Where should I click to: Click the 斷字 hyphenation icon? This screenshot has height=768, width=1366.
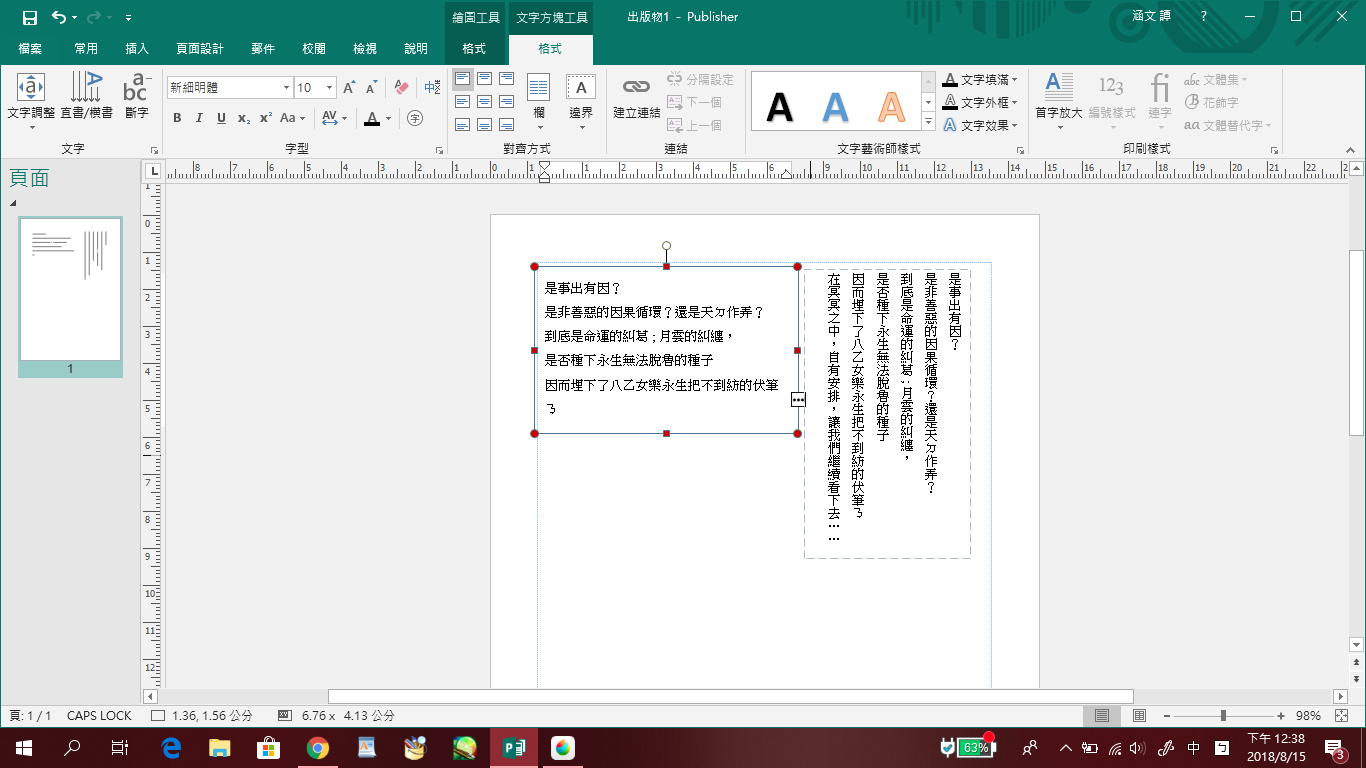pyautogui.click(x=137, y=96)
